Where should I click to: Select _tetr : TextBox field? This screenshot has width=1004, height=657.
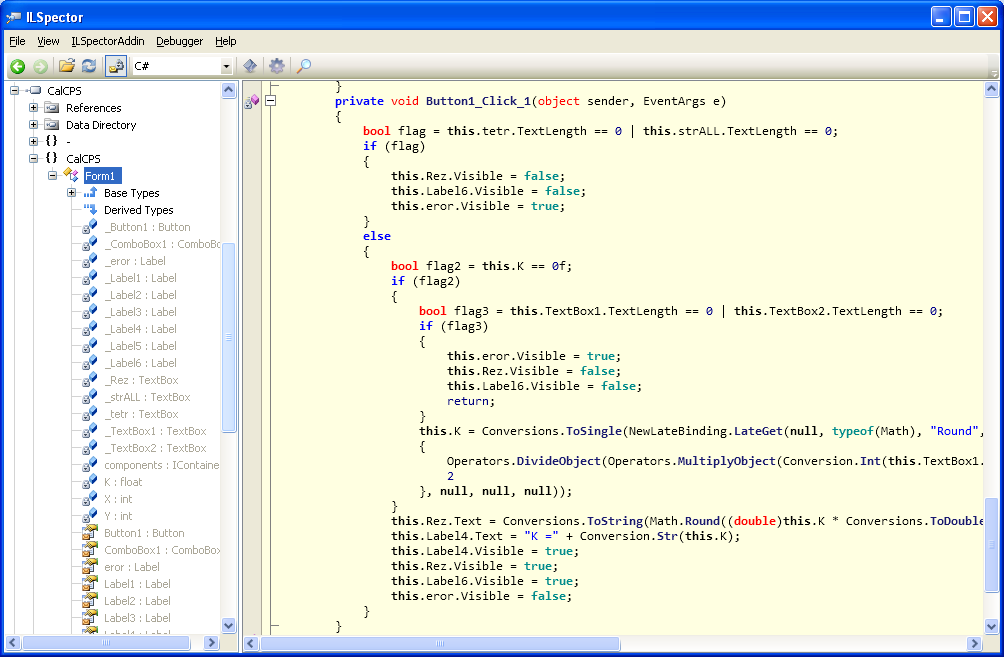click(x=142, y=414)
